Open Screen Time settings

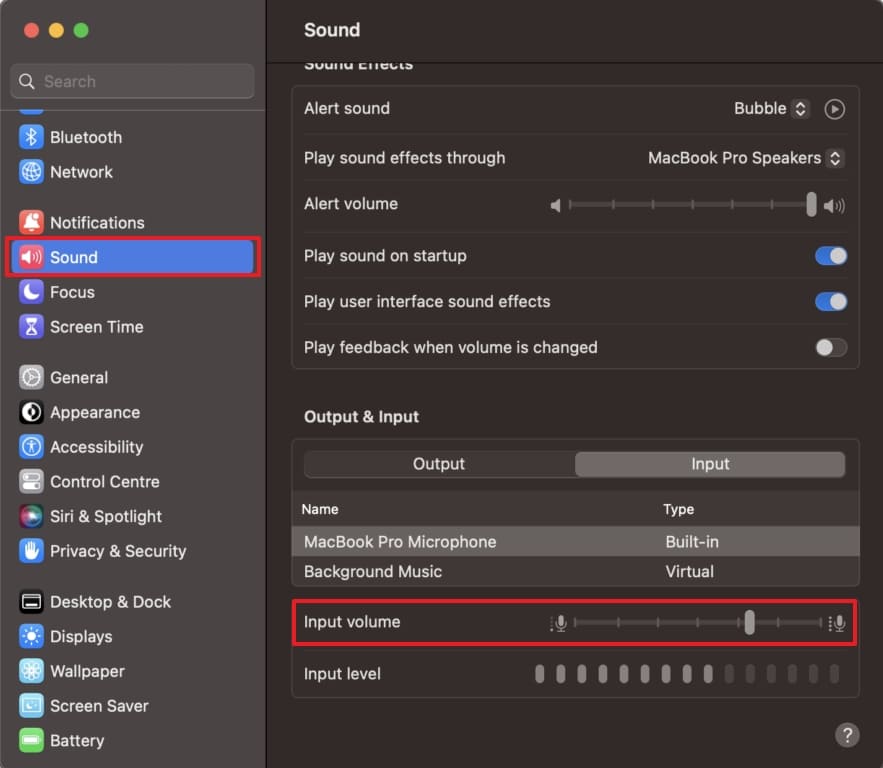pyautogui.click(x=132, y=327)
